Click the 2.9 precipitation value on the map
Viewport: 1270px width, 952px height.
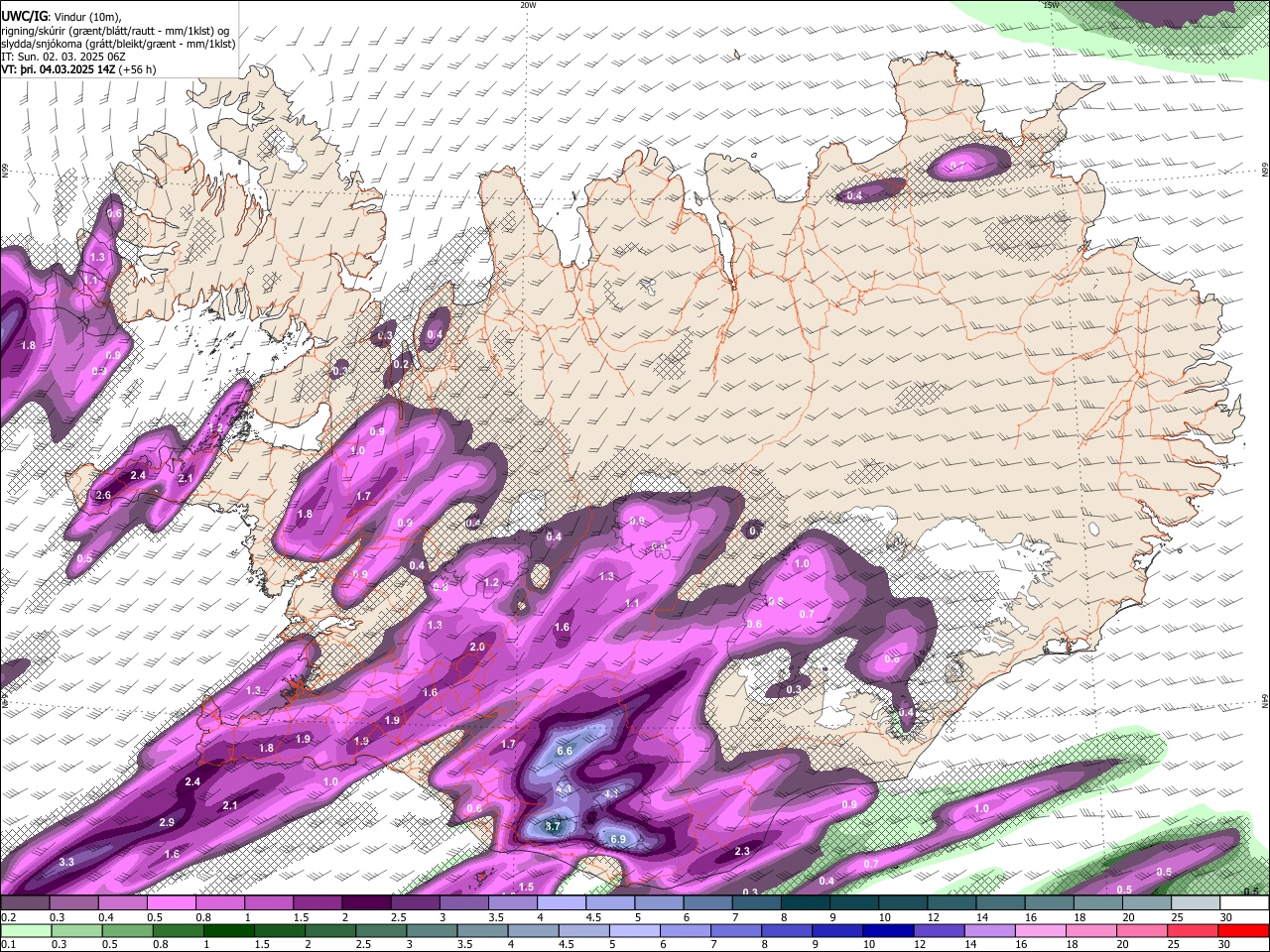coord(167,822)
